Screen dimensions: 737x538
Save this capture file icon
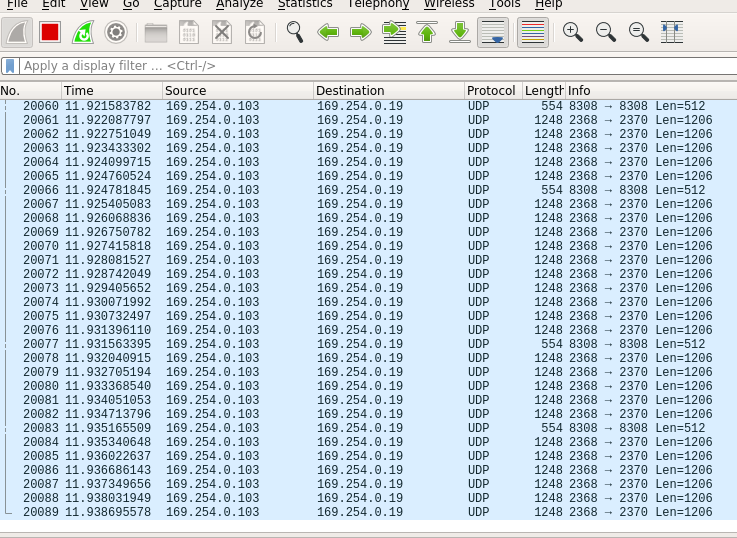pyautogui.click(x=189, y=32)
